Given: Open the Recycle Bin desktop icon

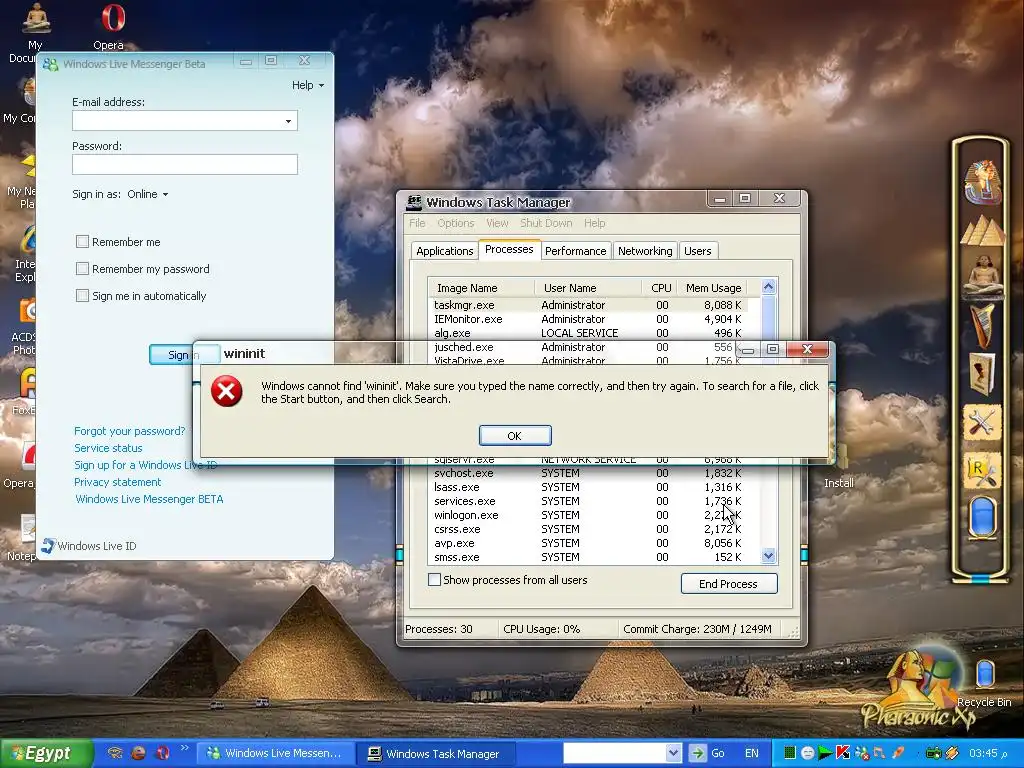Looking at the screenshot, I should pyautogui.click(x=984, y=683).
